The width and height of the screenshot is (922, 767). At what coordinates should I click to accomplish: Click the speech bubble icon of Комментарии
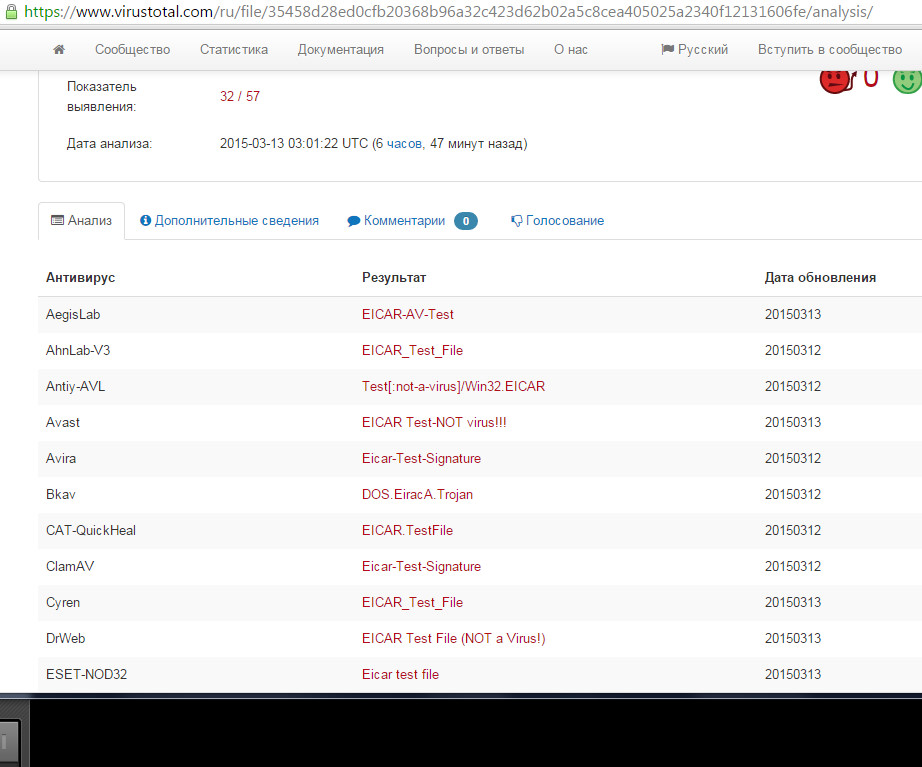353,221
